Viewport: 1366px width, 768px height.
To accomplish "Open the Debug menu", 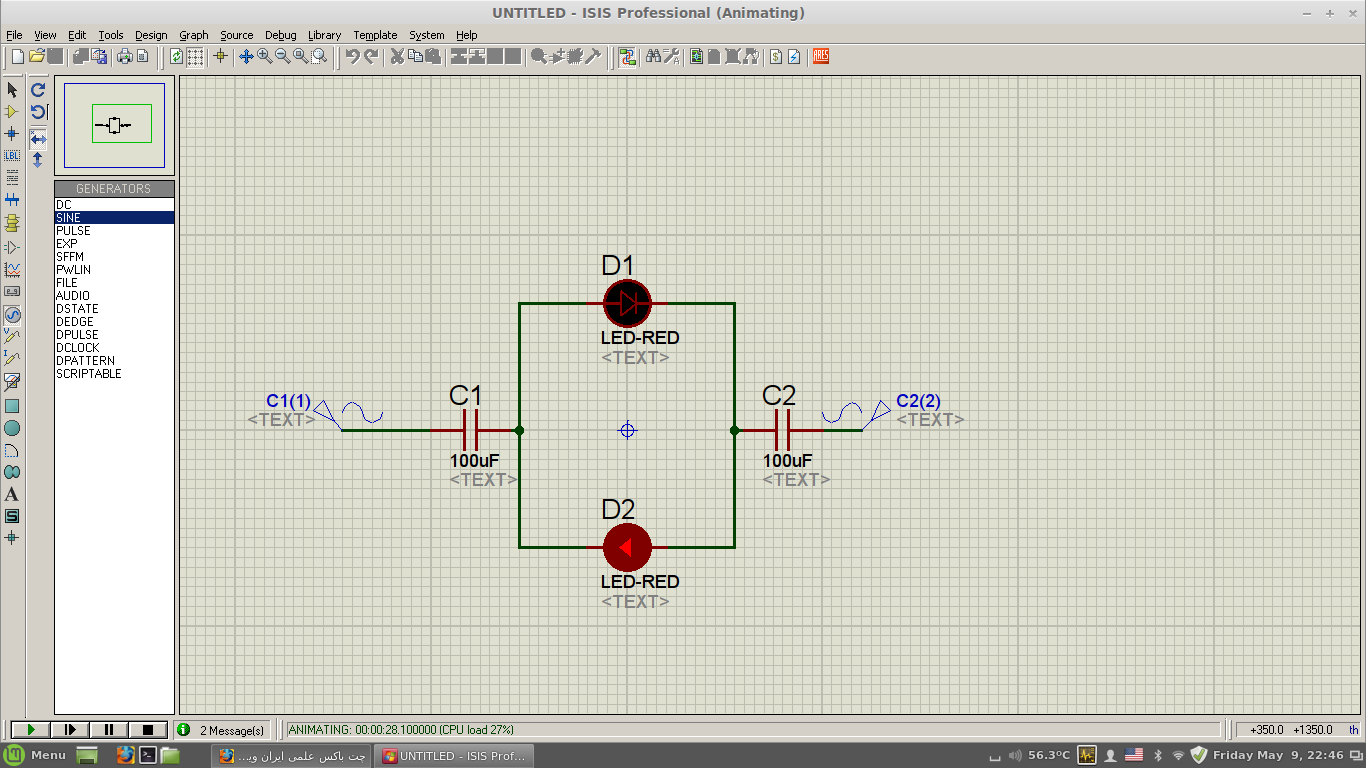I will pyautogui.click(x=281, y=35).
